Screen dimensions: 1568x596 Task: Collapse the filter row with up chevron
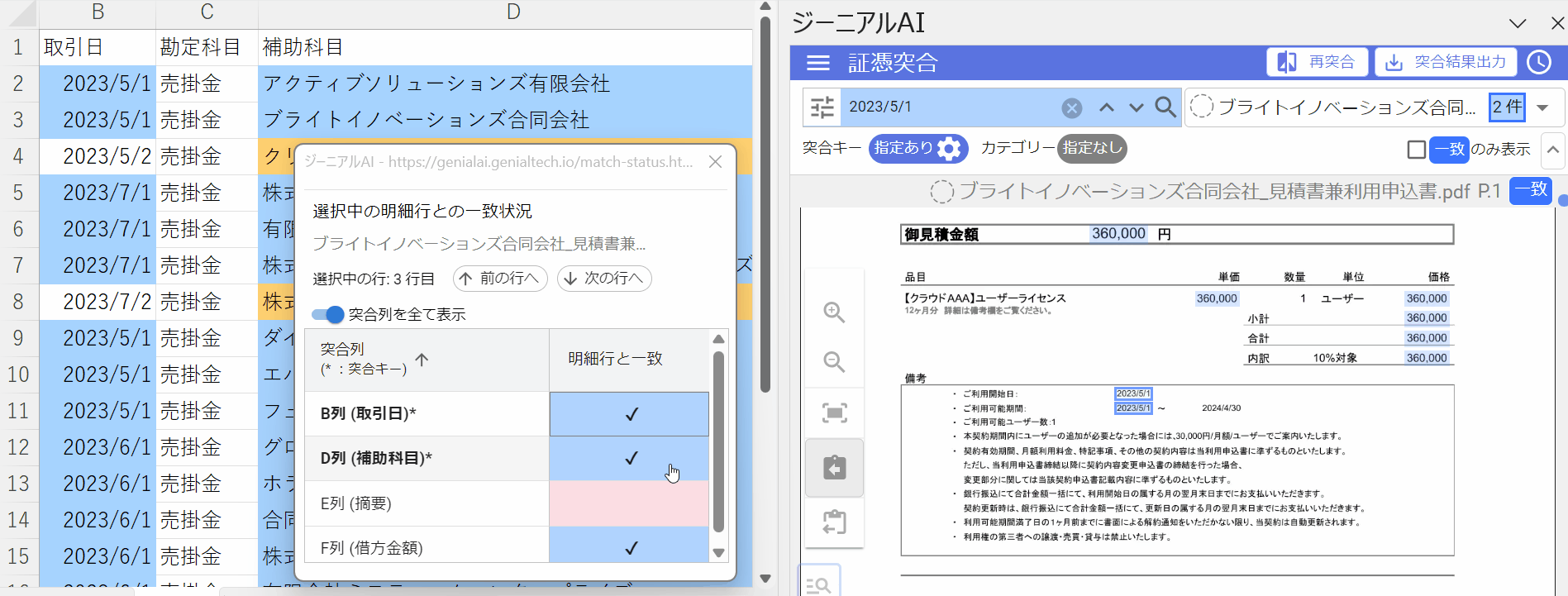click(x=1553, y=150)
